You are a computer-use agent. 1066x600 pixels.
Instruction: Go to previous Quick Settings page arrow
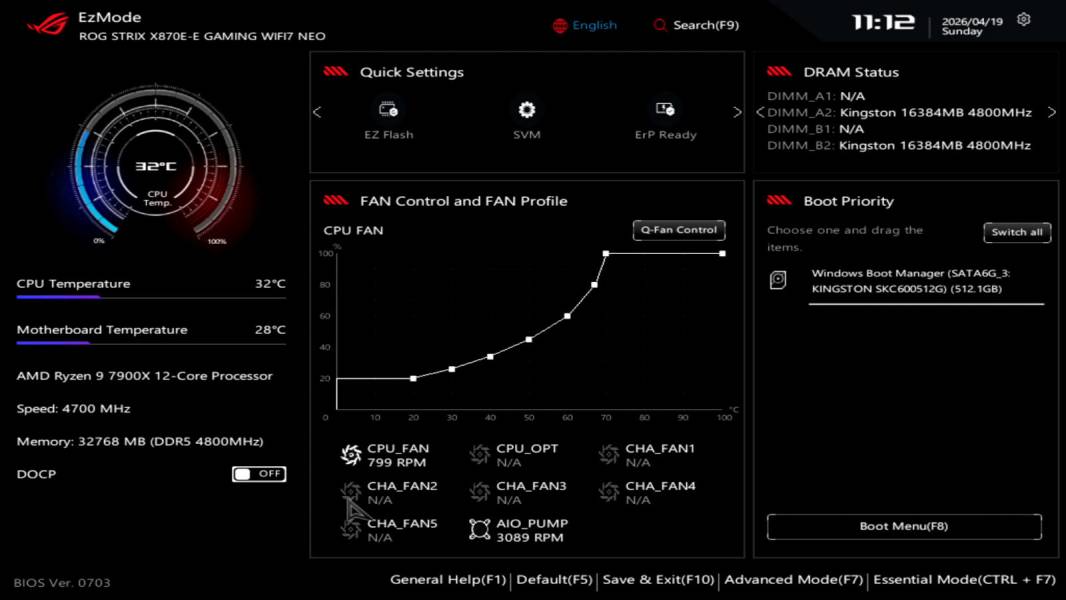tap(317, 112)
